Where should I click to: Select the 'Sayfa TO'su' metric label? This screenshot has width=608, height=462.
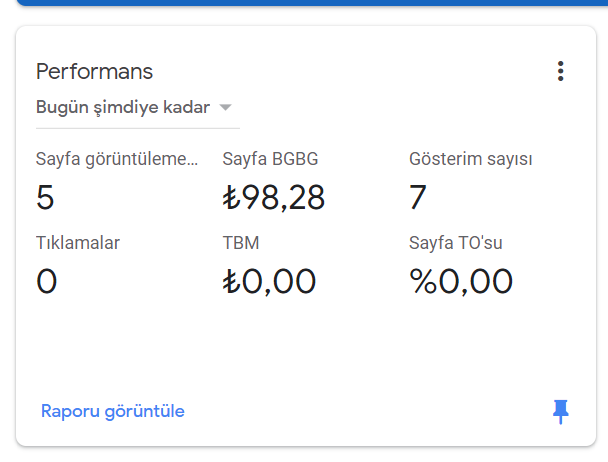point(456,243)
